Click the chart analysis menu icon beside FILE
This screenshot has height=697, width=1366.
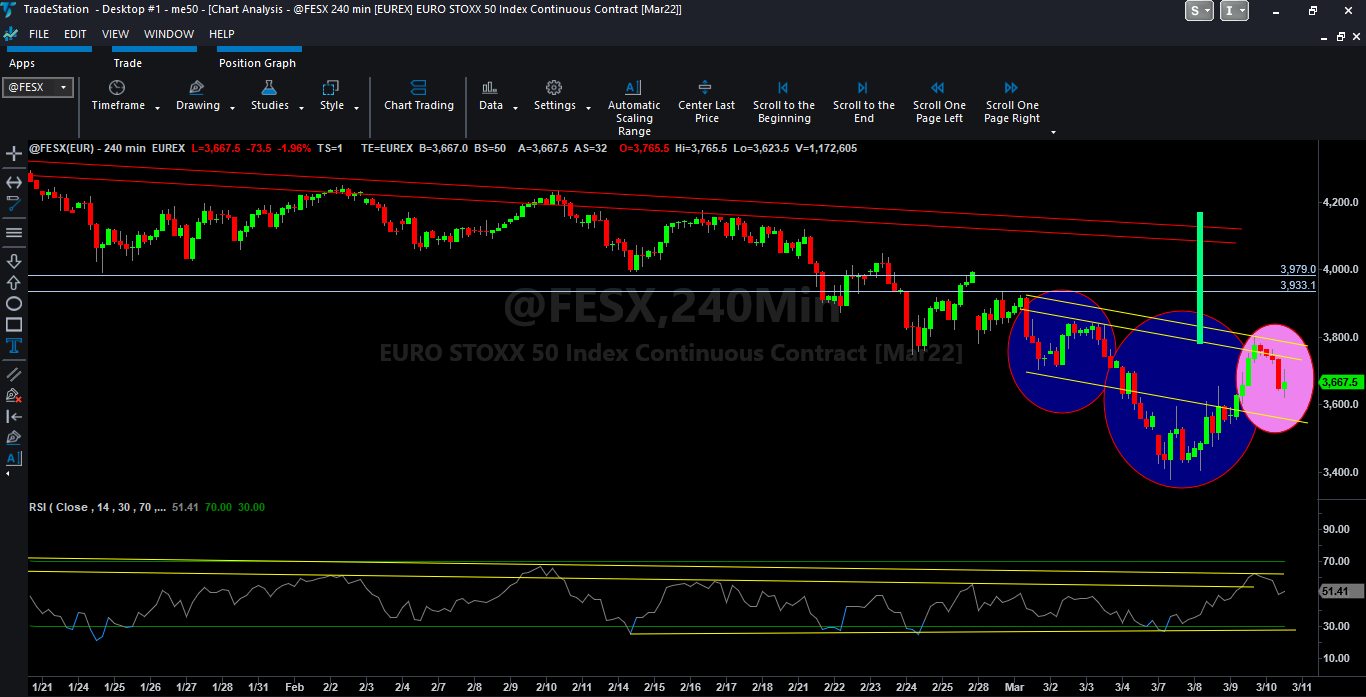(x=10, y=34)
